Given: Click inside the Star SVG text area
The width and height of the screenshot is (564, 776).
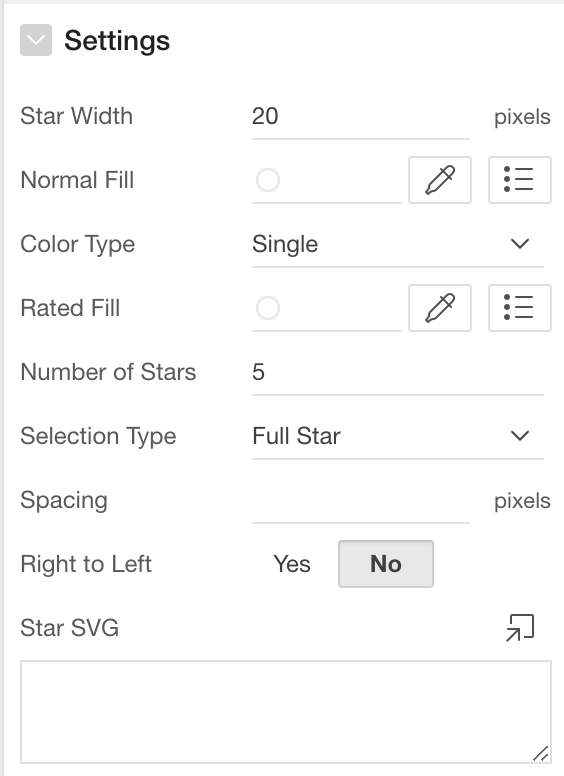Looking at the screenshot, I should click(x=286, y=712).
